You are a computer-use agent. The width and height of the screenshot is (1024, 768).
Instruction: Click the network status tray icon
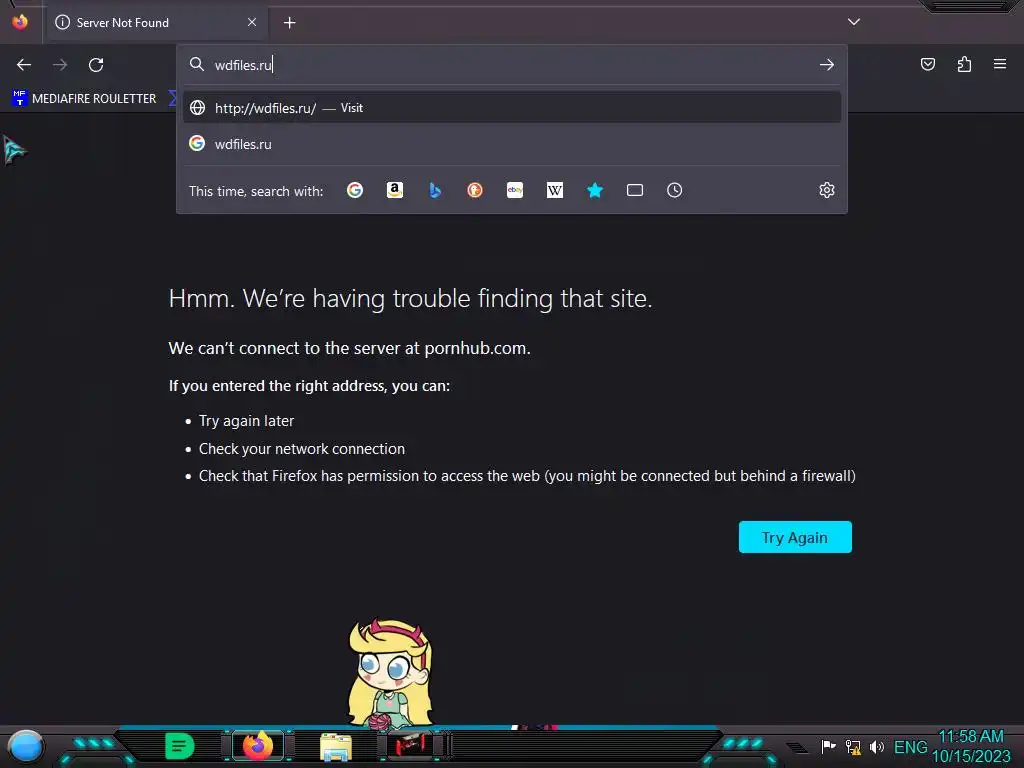(x=853, y=746)
